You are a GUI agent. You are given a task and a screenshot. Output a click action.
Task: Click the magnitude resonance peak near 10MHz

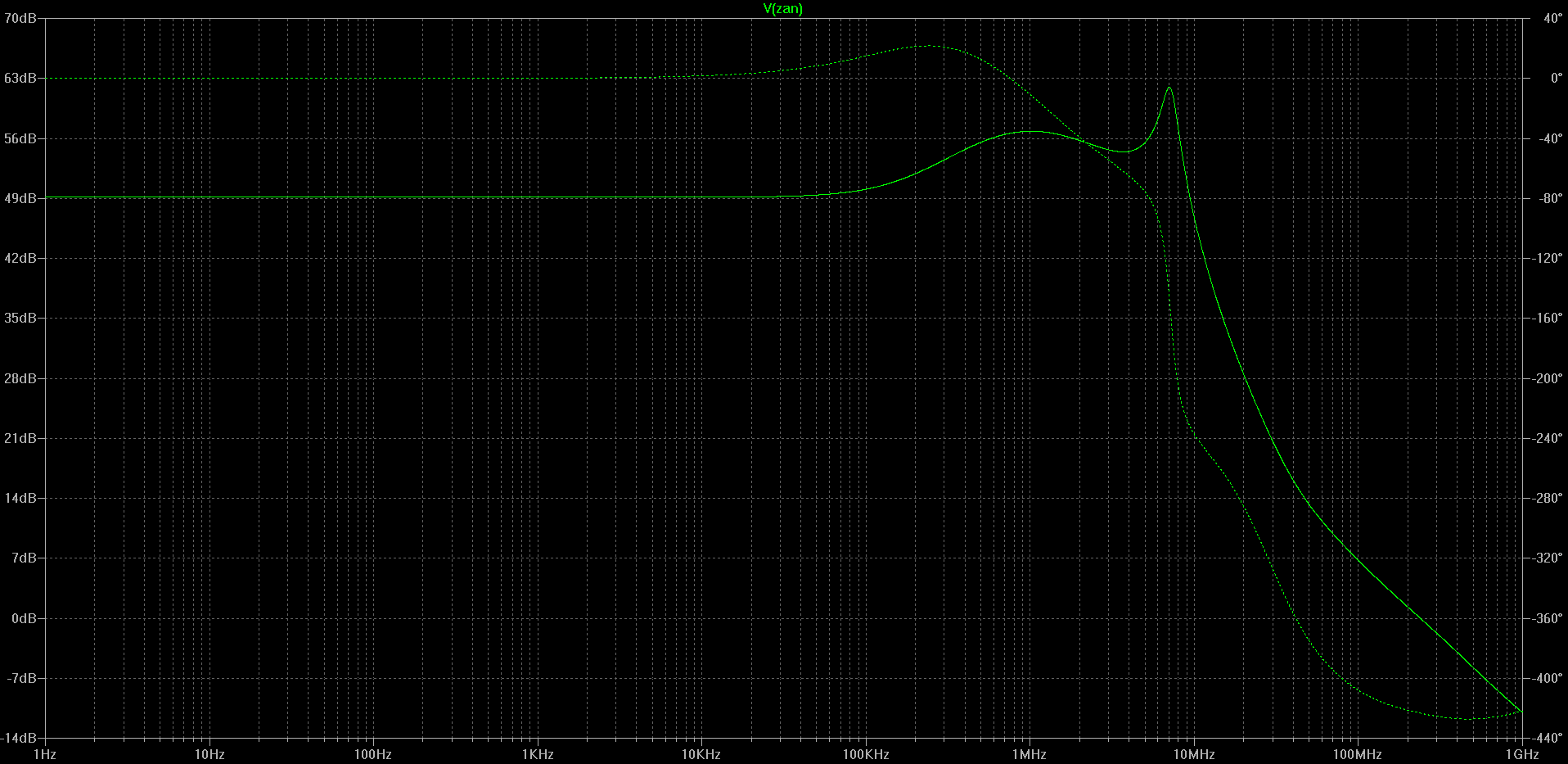click(x=1169, y=88)
